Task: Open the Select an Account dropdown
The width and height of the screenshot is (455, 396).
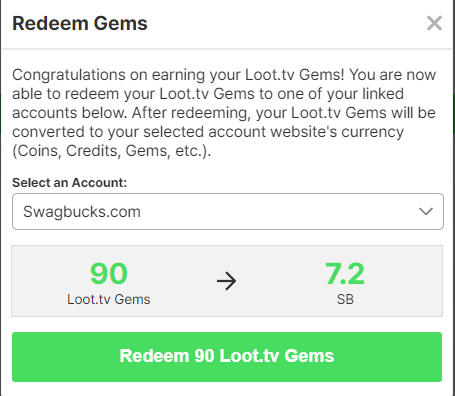Action: pyautogui.click(x=228, y=211)
